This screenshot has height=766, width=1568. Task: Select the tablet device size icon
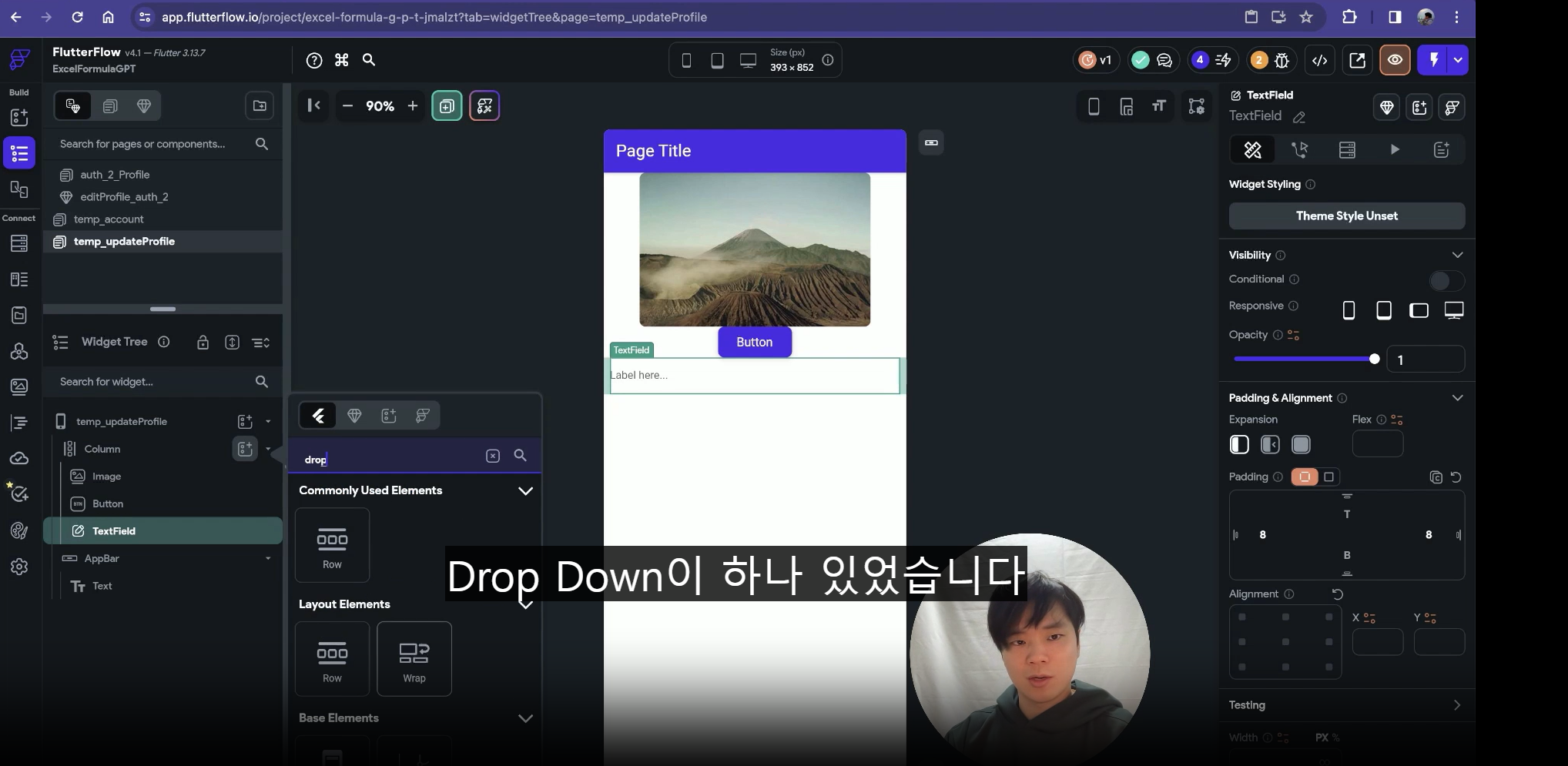[x=717, y=60]
